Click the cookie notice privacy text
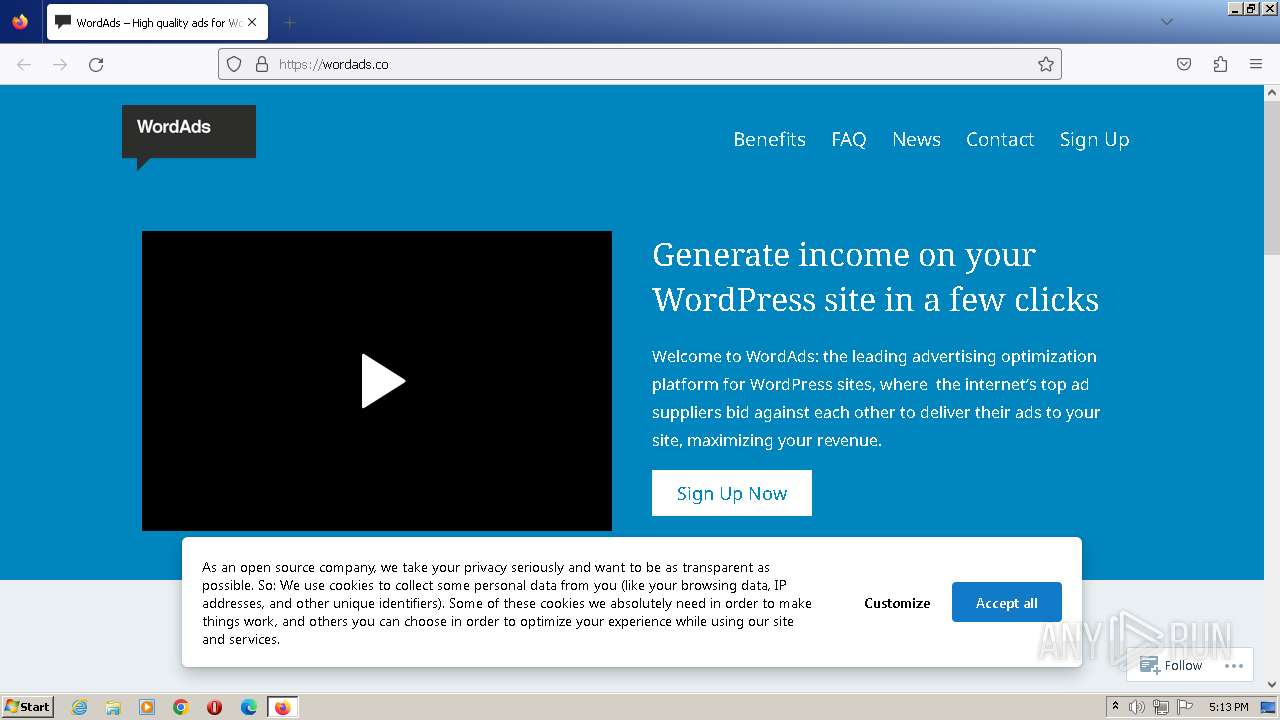 pos(507,603)
